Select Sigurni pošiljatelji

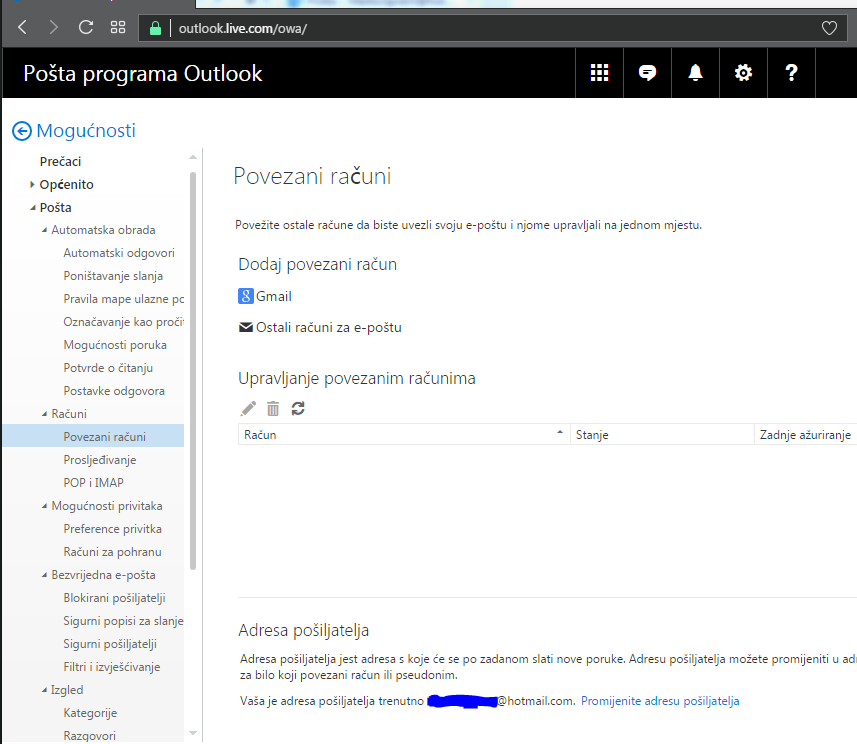(110, 644)
